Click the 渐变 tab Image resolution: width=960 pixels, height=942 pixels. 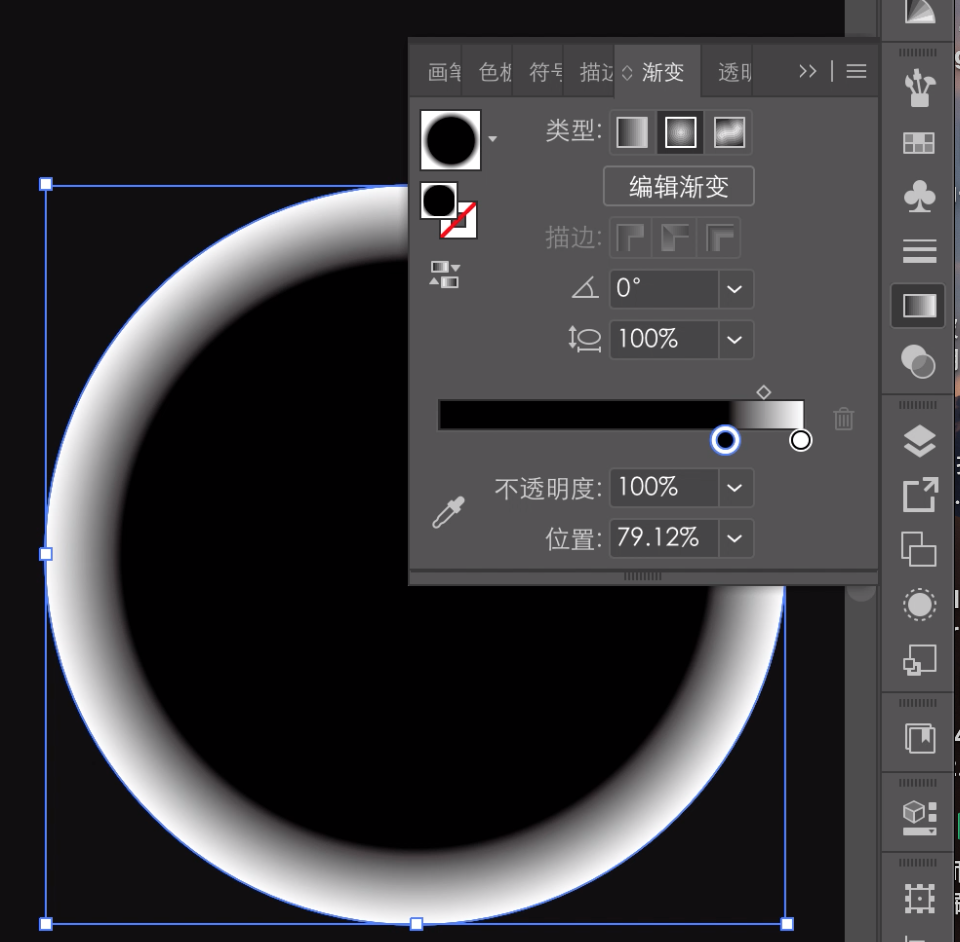point(657,72)
